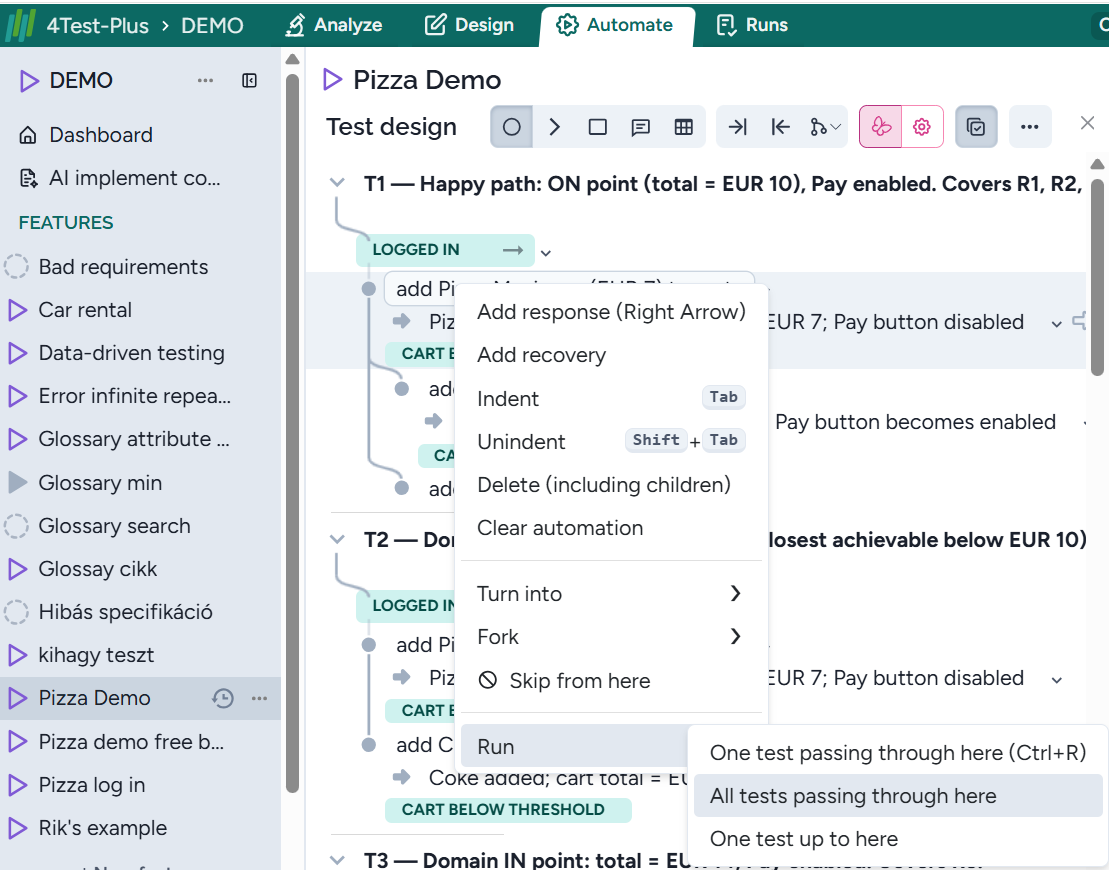Click the play icon beside Pizza Demo title
Image resolution: width=1109 pixels, height=870 pixels.
tap(332, 79)
